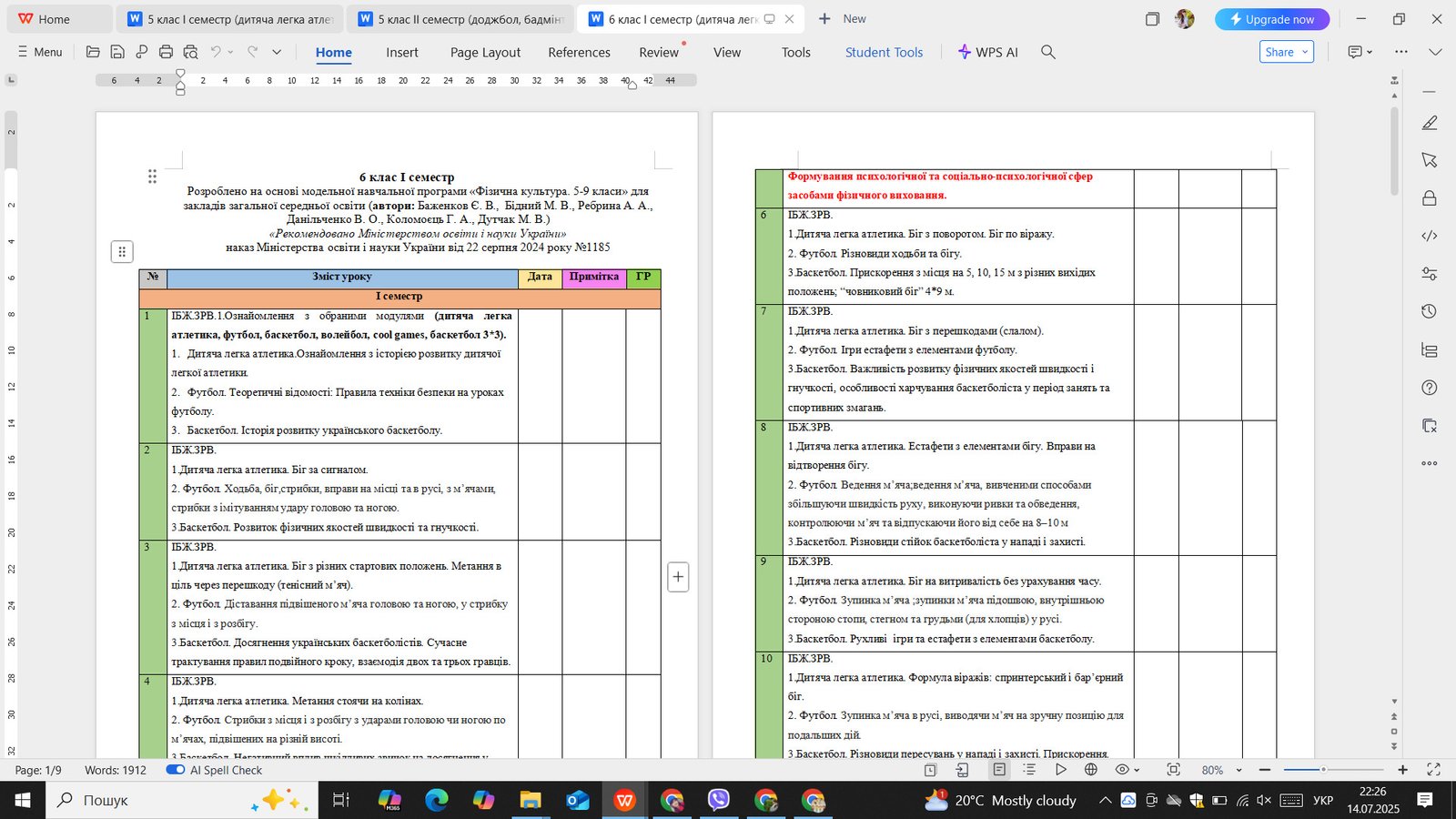Open the Viber icon in taskbar
The image size is (1456, 819).
coord(719,800)
